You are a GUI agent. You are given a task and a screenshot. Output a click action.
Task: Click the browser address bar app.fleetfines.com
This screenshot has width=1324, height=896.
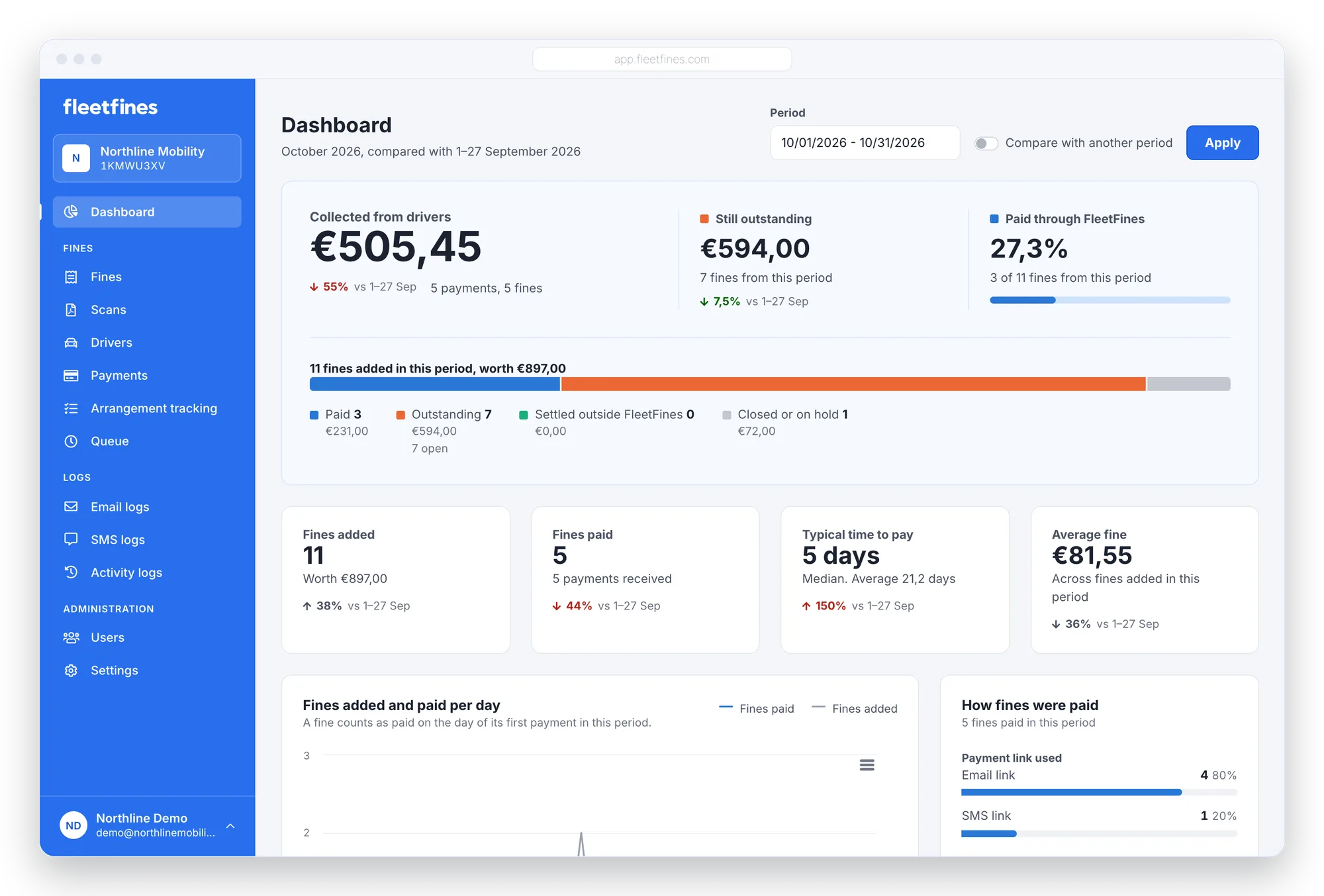662,59
